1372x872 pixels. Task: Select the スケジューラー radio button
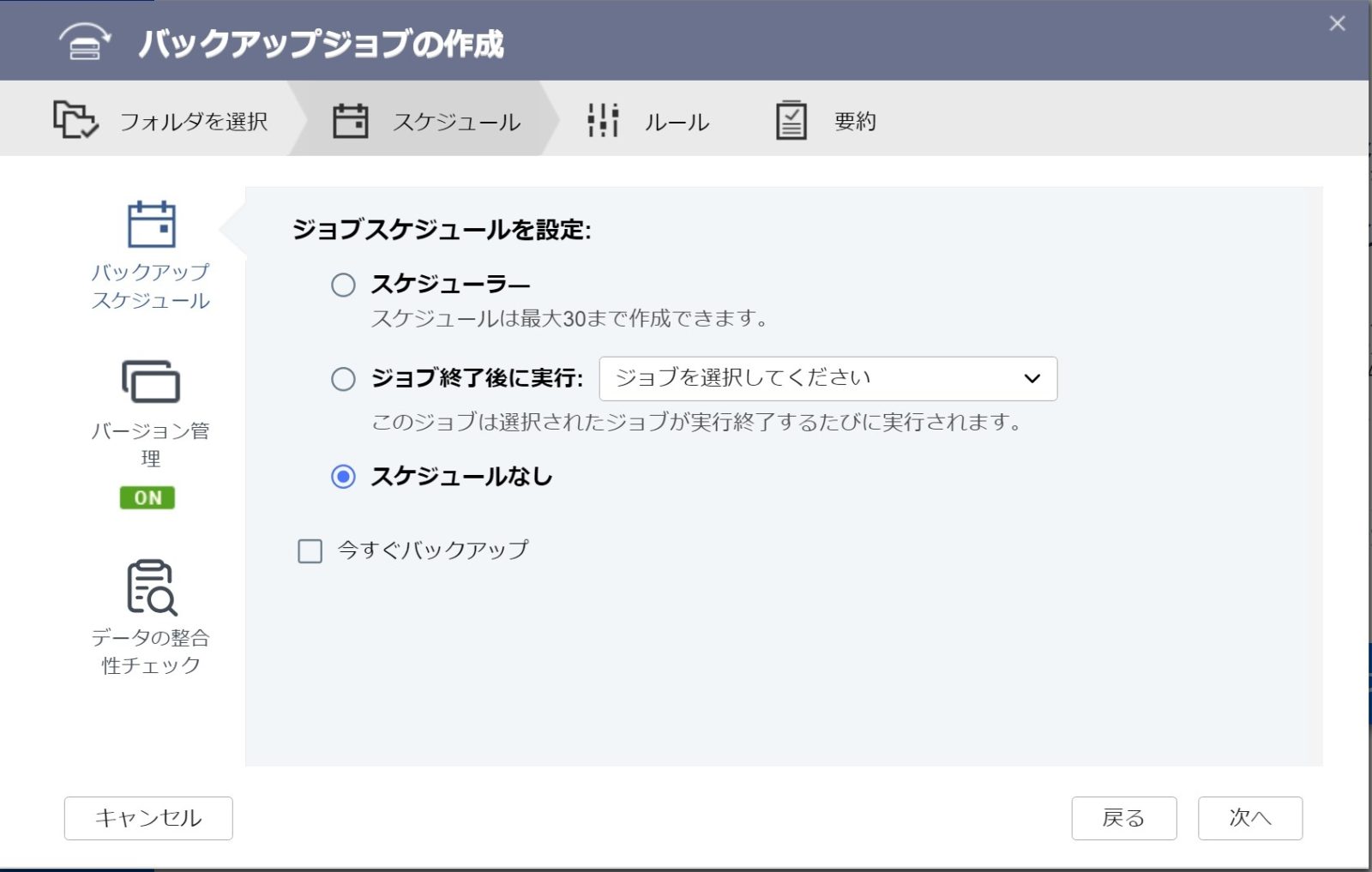(x=343, y=285)
